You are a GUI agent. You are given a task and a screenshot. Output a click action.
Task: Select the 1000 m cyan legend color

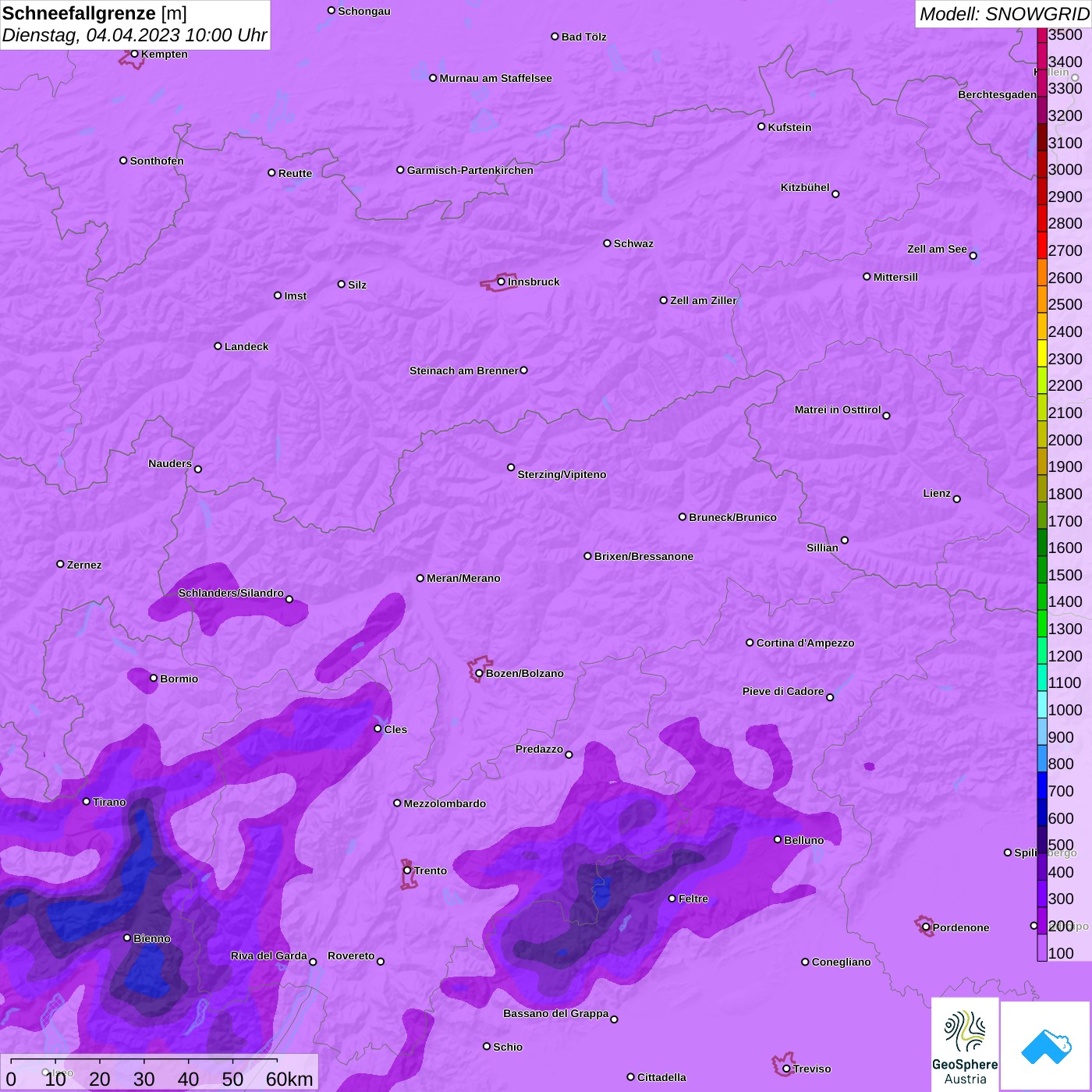(1042, 704)
